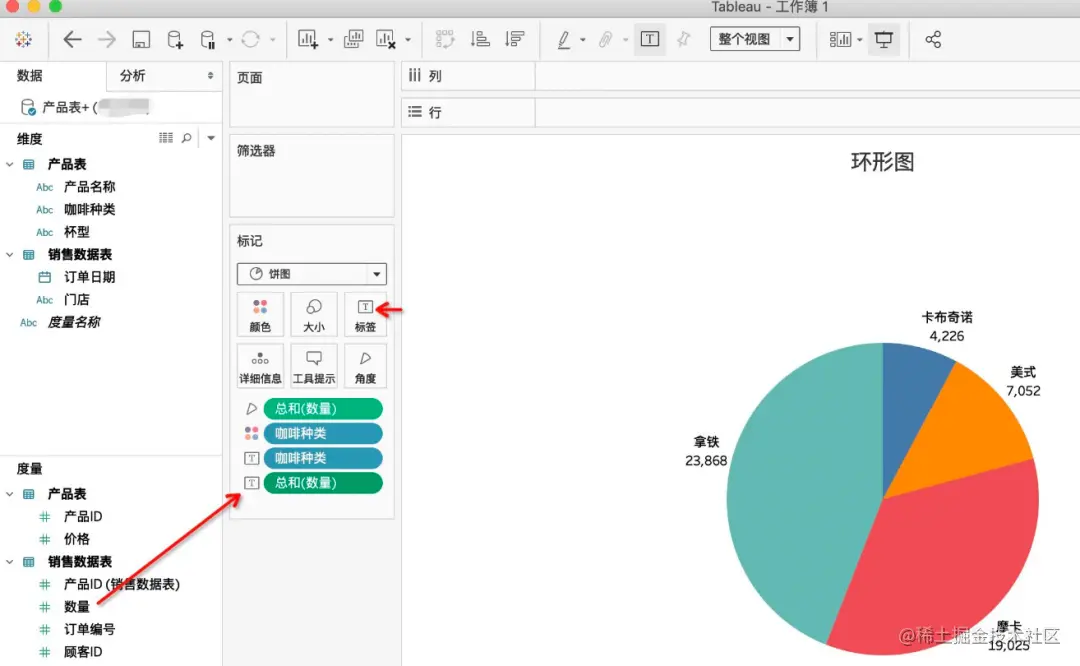
Task: Open the 整个视图 fit dropdown
Action: coord(755,39)
